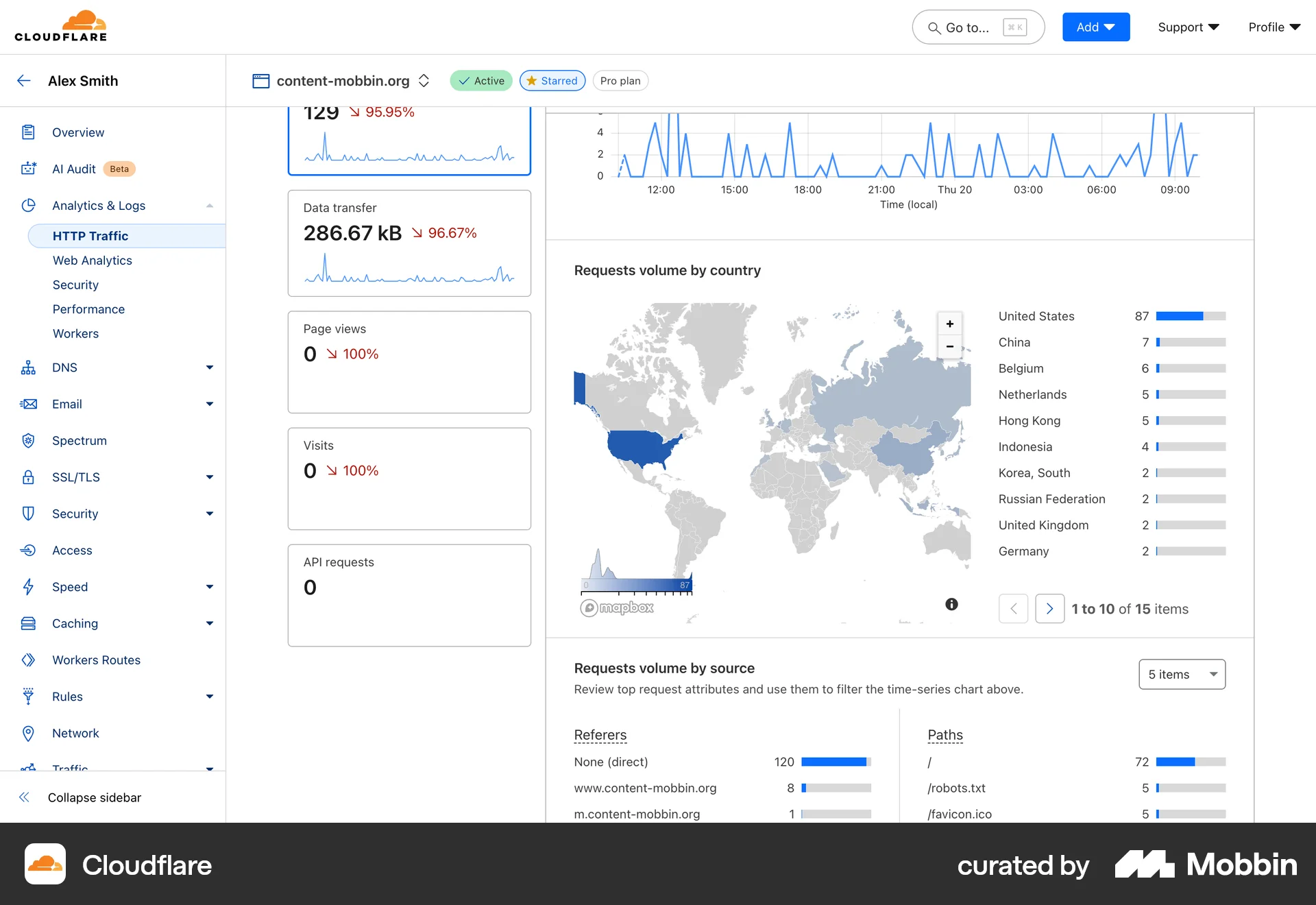The width and height of the screenshot is (1316, 905).
Task: Click the Workers Routes sidebar icon
Action: (28, 660)
